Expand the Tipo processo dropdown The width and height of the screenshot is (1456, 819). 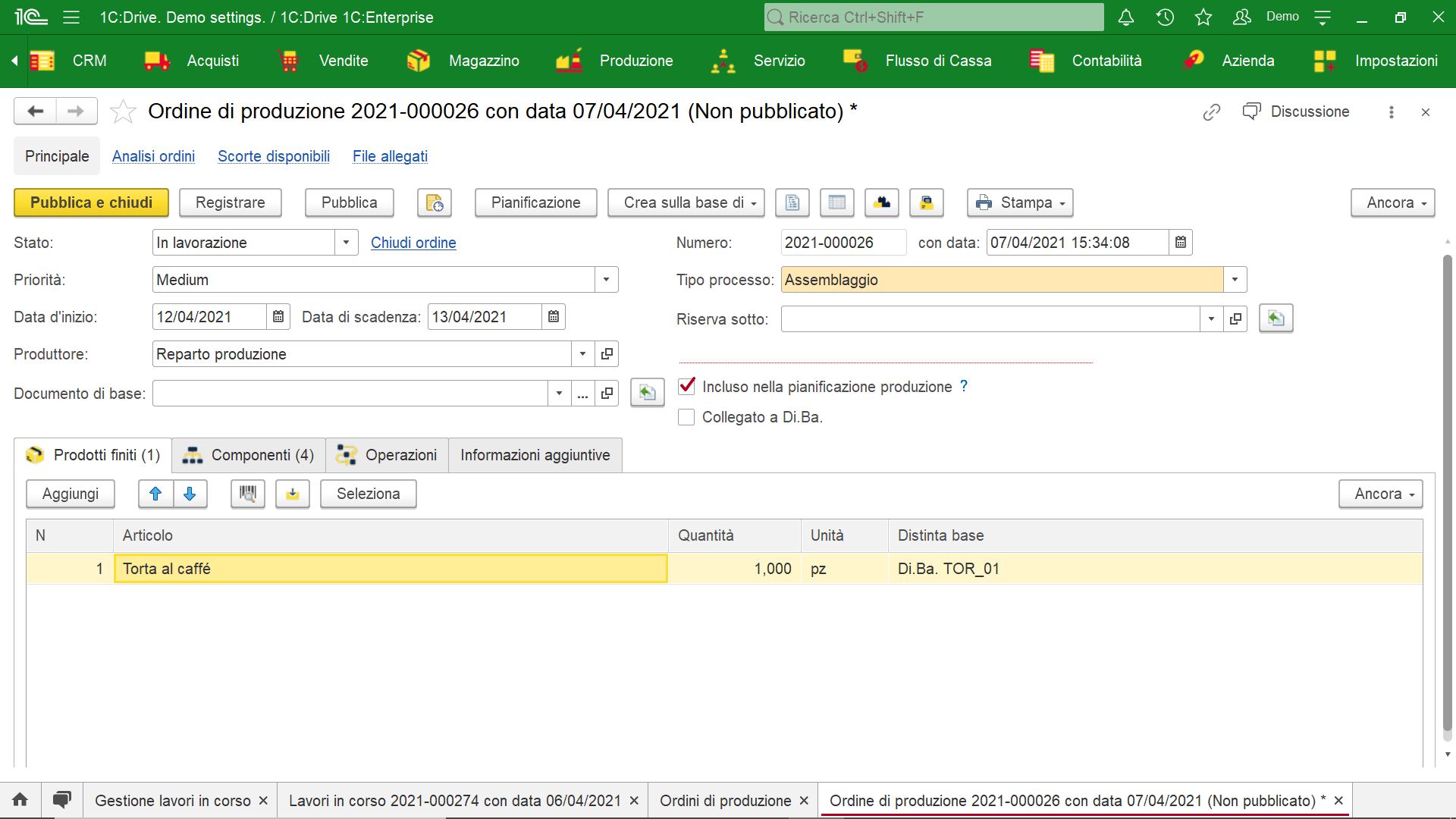[1235, 280]
